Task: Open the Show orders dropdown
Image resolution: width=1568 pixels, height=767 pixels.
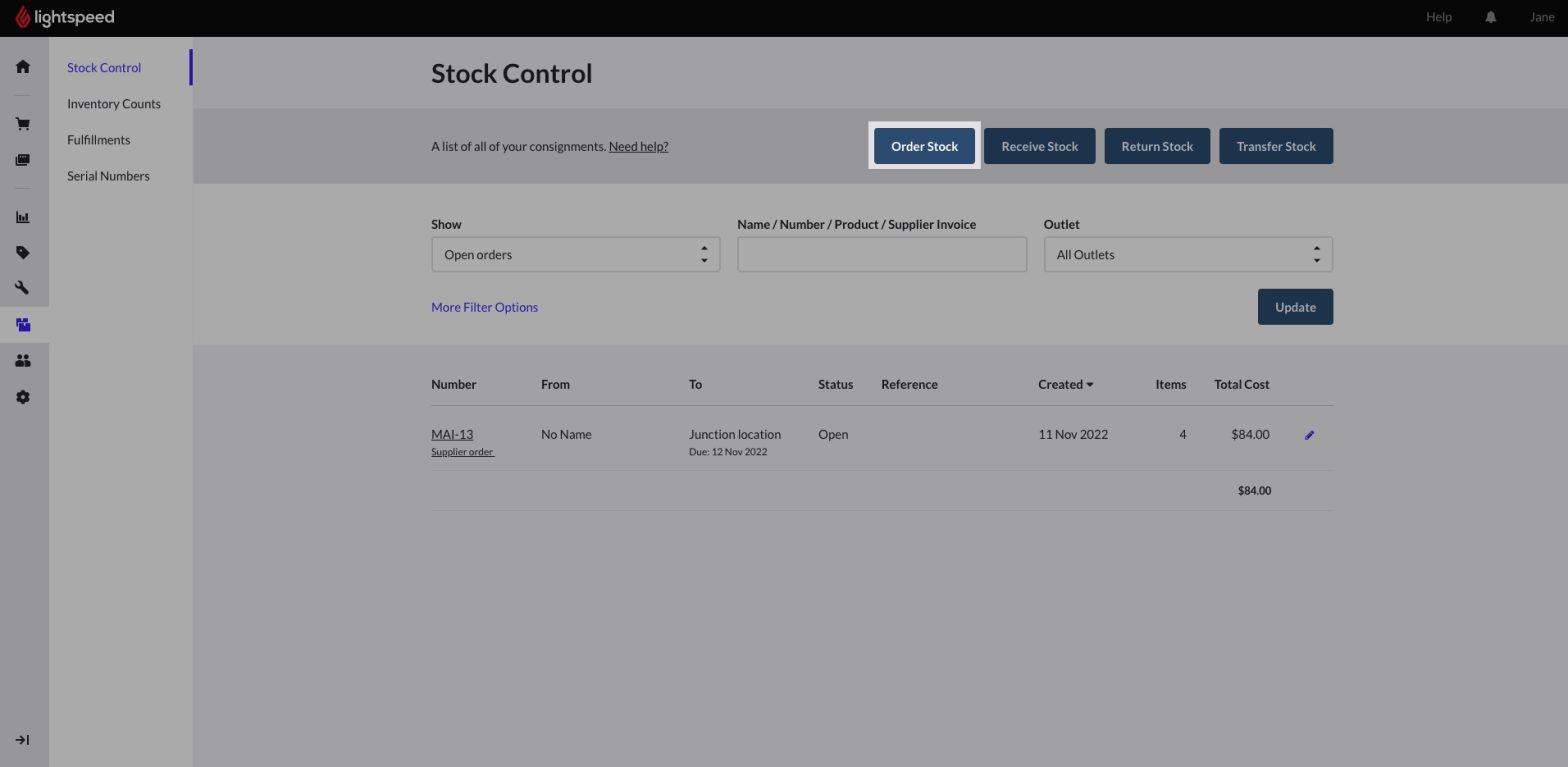Action: (575, 255)
